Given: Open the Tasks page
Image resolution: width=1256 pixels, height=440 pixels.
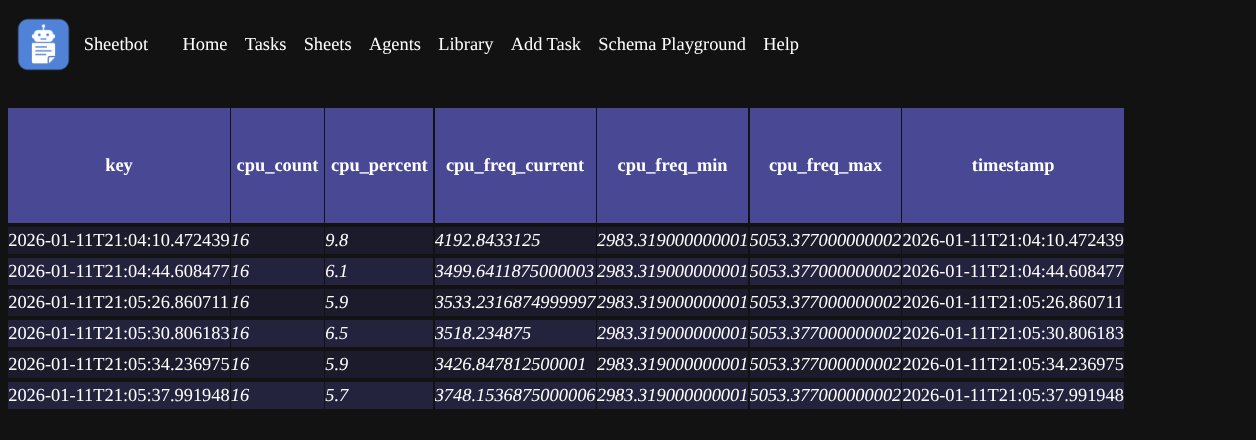Looking at the screenshot, I should pyautogui.click(x=265, y=44).
